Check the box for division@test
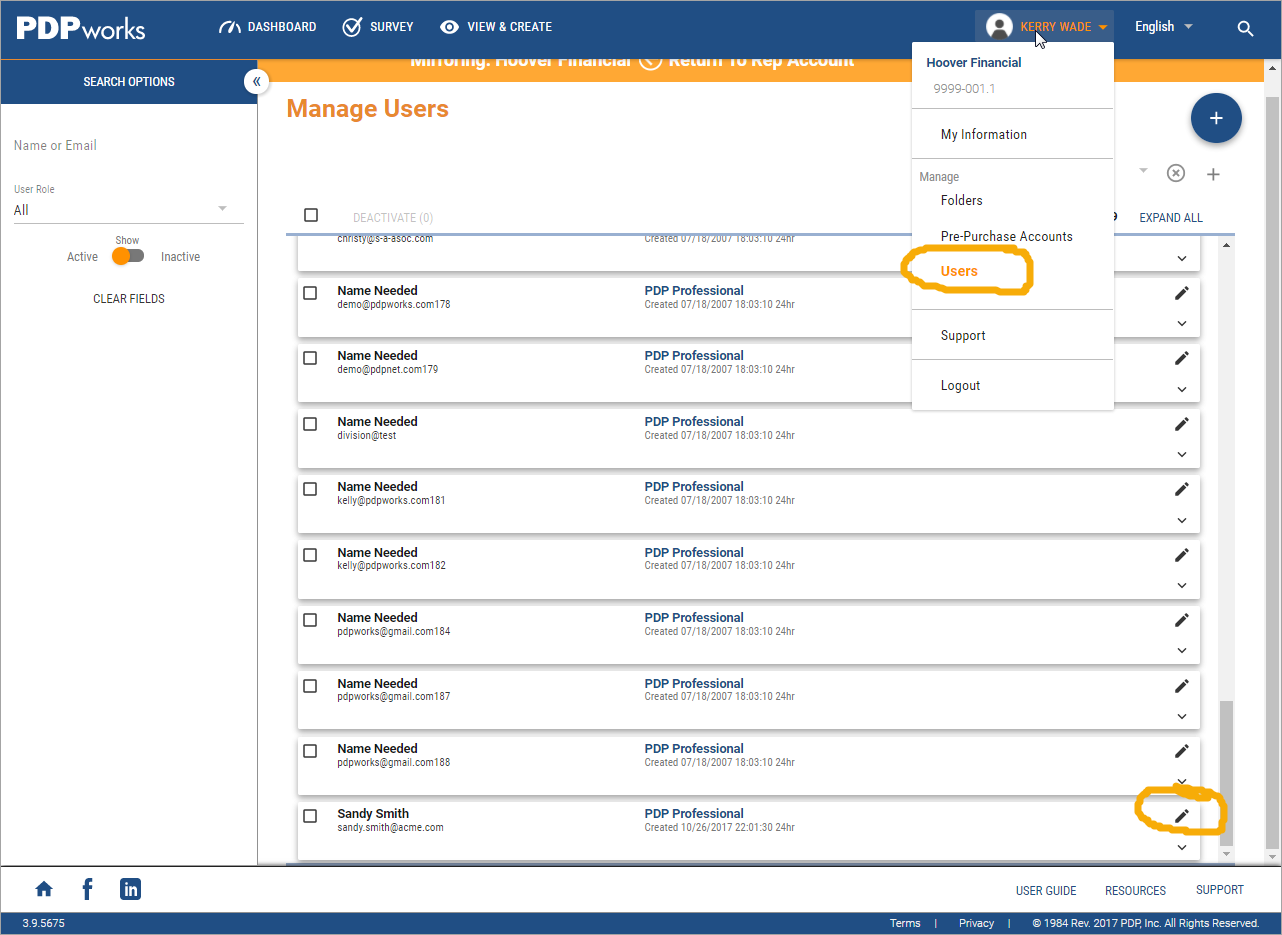1282x935 pixels. (x=310, y=424)
